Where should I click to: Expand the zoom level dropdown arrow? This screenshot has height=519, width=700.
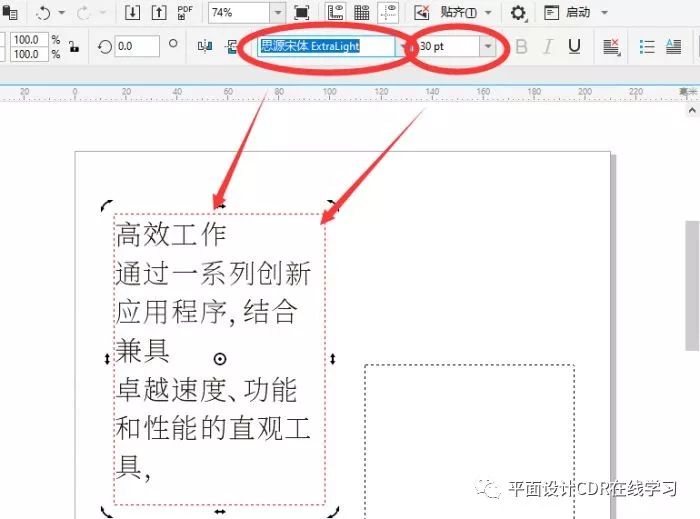click(278, 12)
